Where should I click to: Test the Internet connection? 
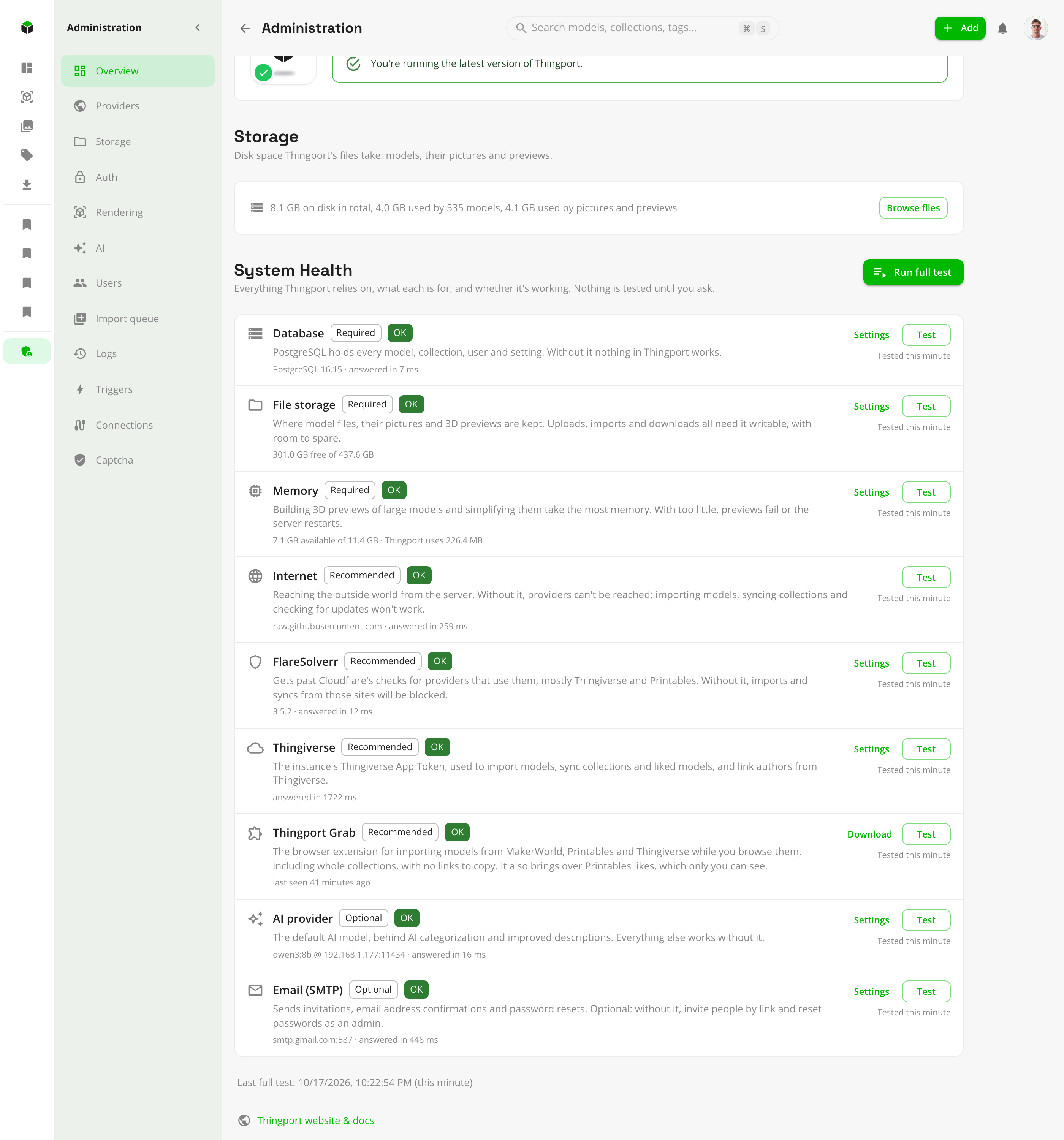(x=926, y=578)
